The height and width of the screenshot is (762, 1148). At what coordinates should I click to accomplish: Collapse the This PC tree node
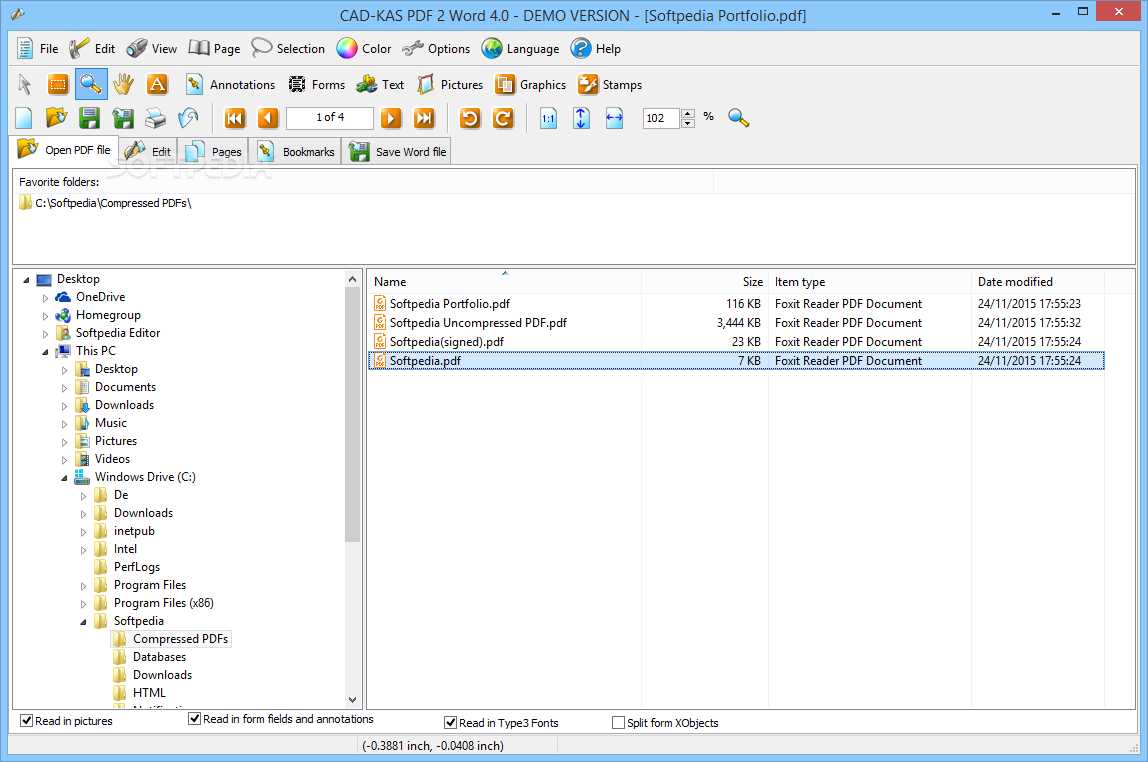click(x=45, y=352)
